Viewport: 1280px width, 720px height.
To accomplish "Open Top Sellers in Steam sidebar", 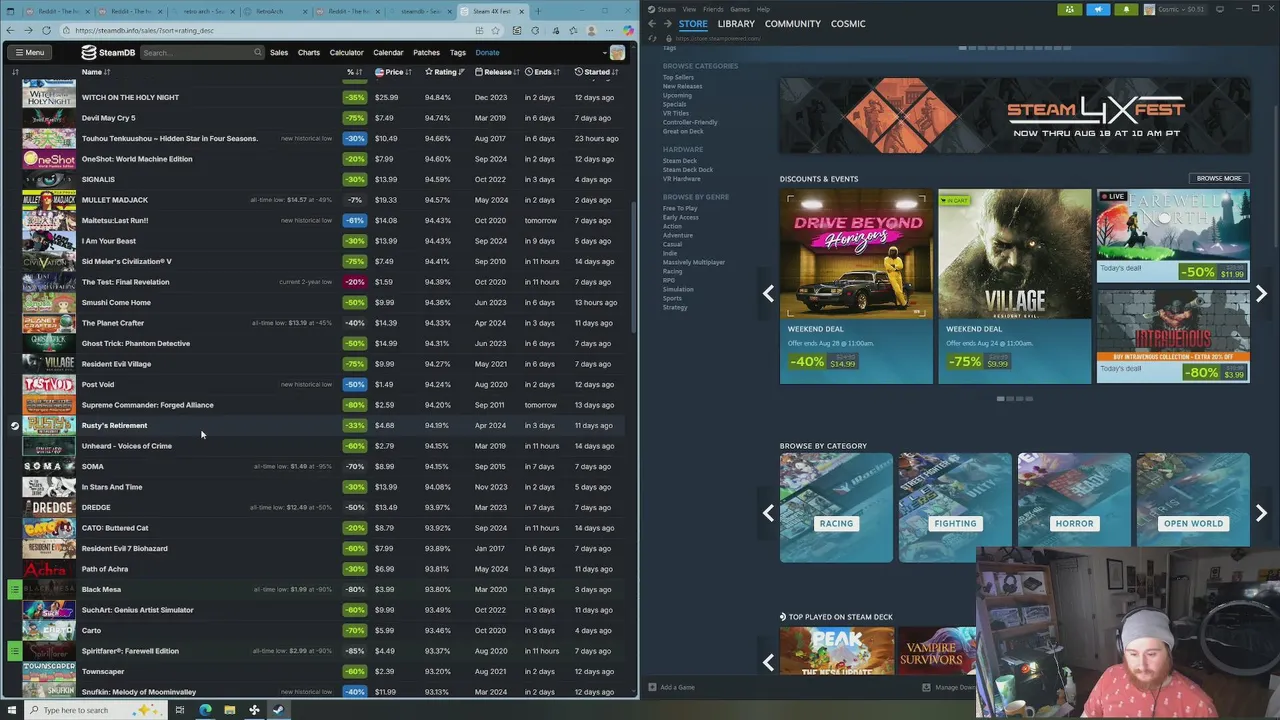I will [x=678, y=77].
